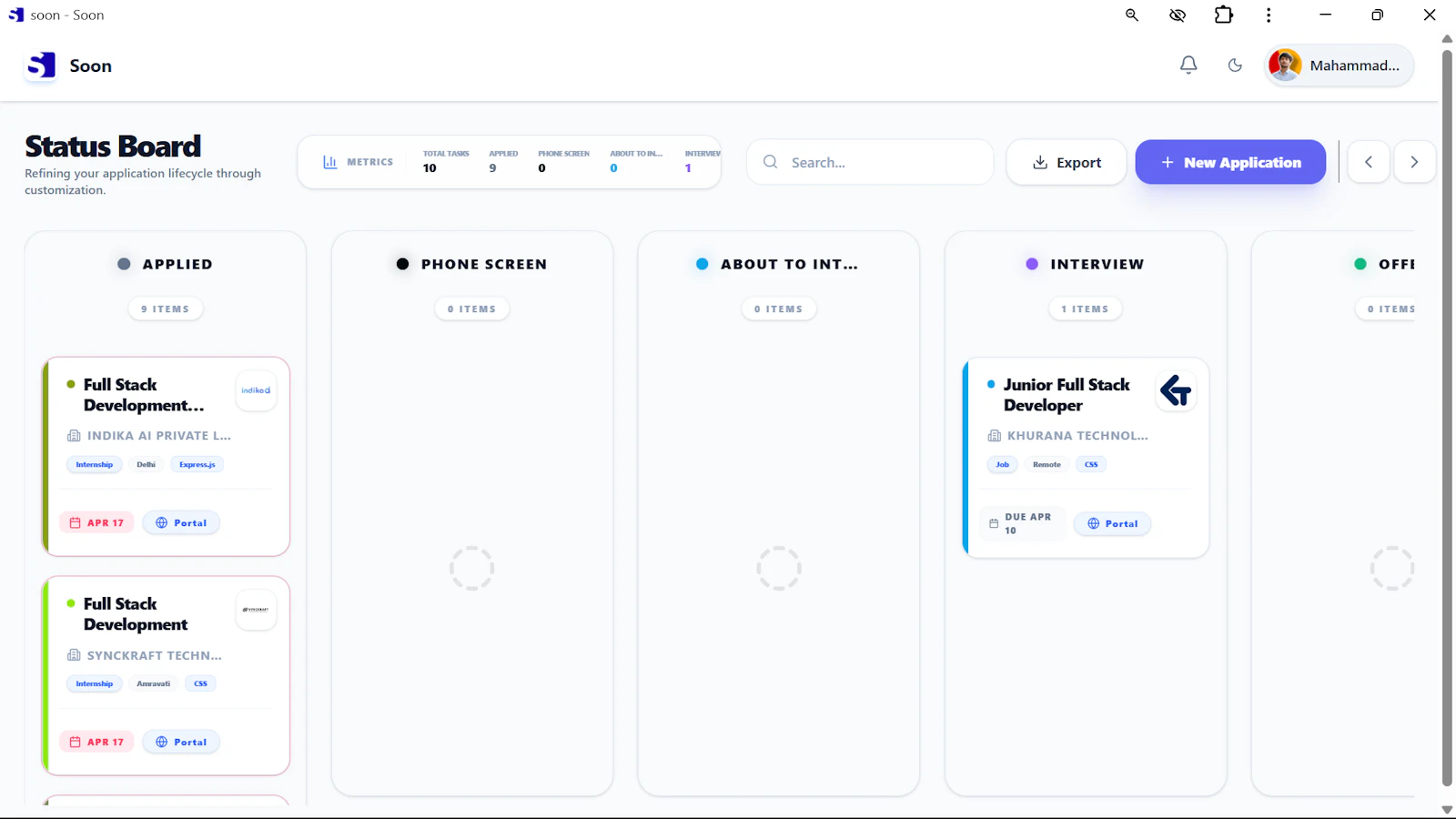Click APR 17 date badge on Synckraft card

(97, 742)
